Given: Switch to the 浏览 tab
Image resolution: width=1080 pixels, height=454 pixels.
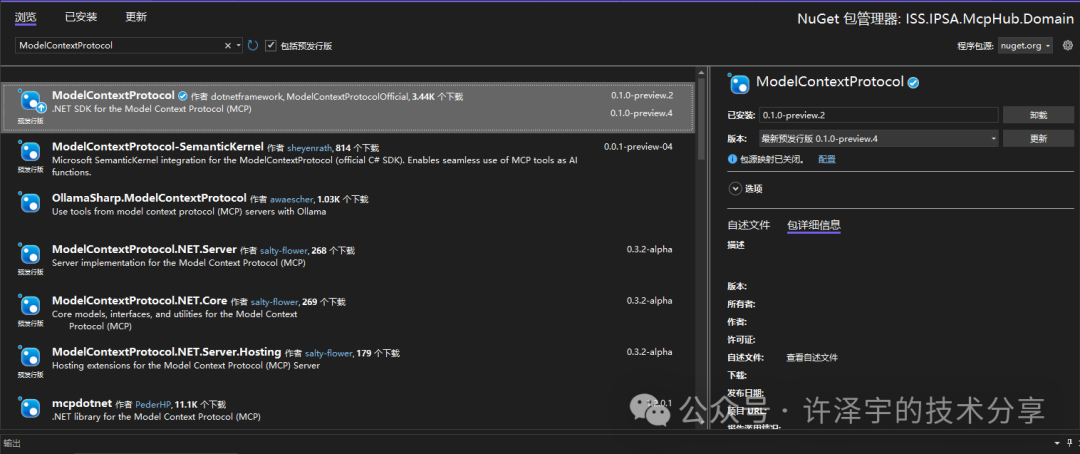Looking at the screenshot, I should tap(25, 17).
